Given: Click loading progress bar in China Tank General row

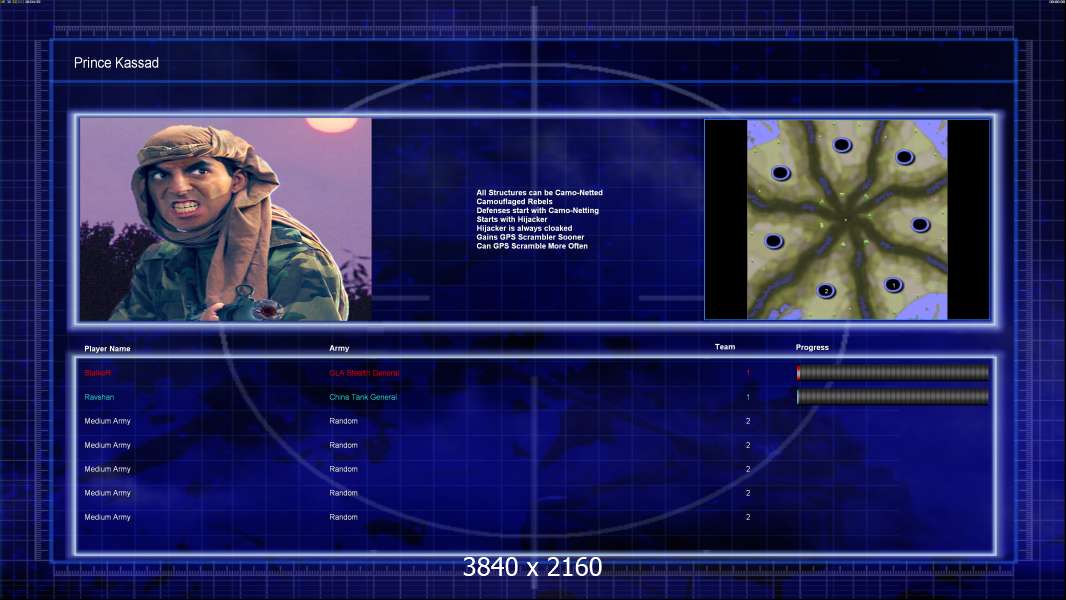Looking at the screenshot, I should (893, 397).
